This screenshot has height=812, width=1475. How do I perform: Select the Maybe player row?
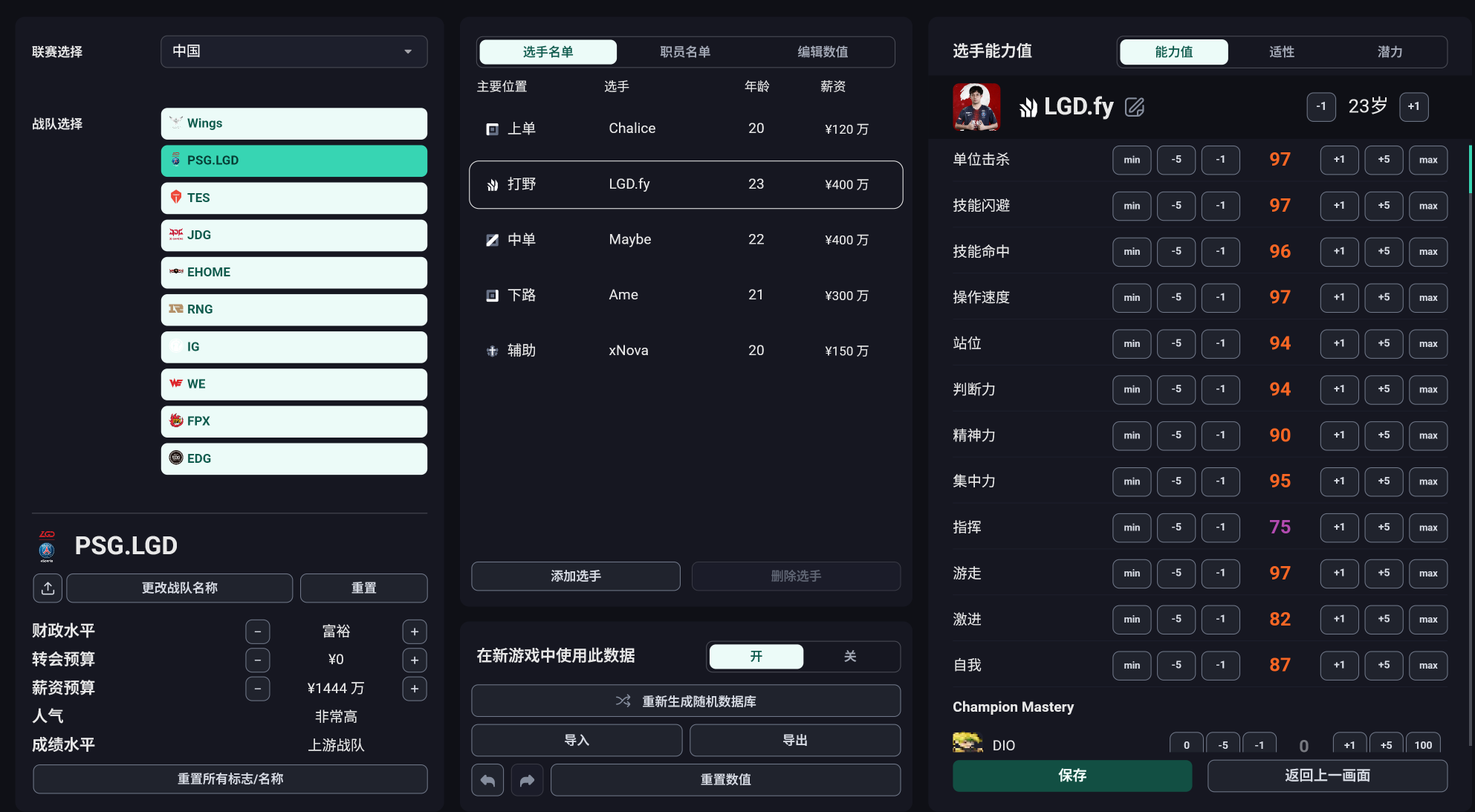click(x=686, y=240)
